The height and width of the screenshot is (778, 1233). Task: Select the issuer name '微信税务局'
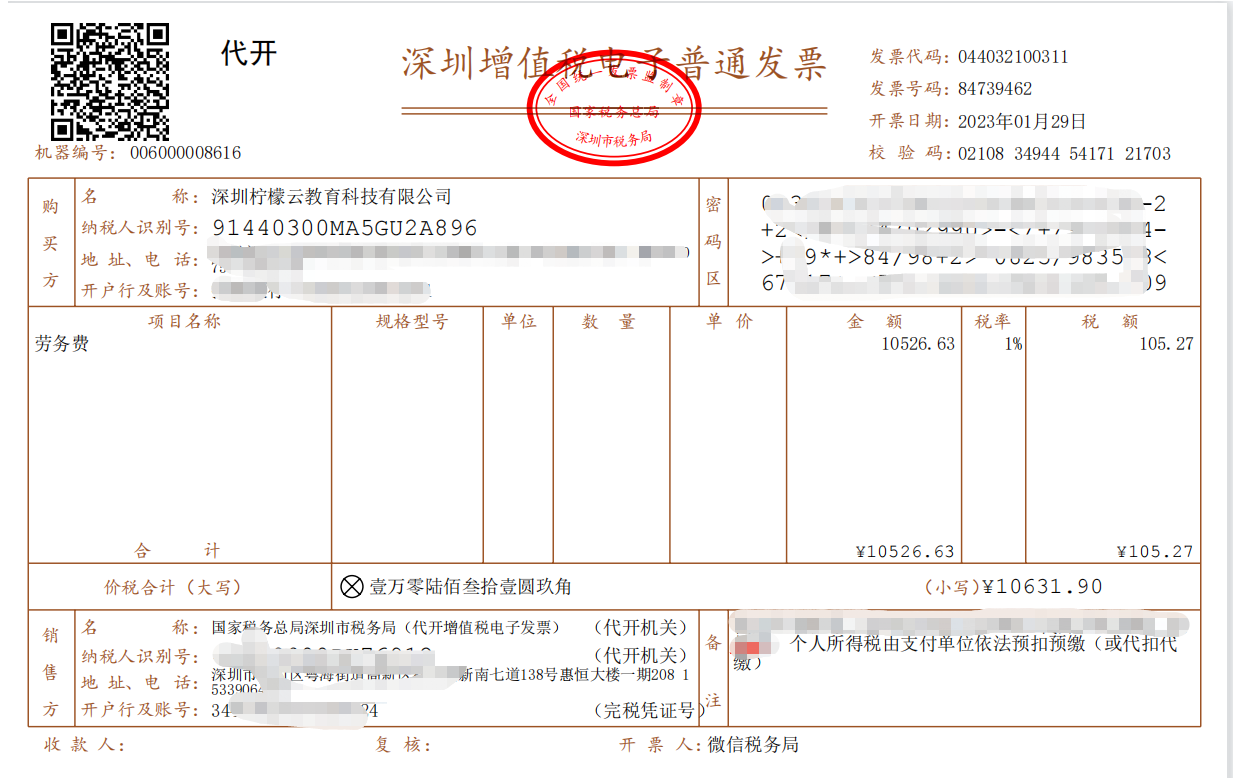pos(753,745)
